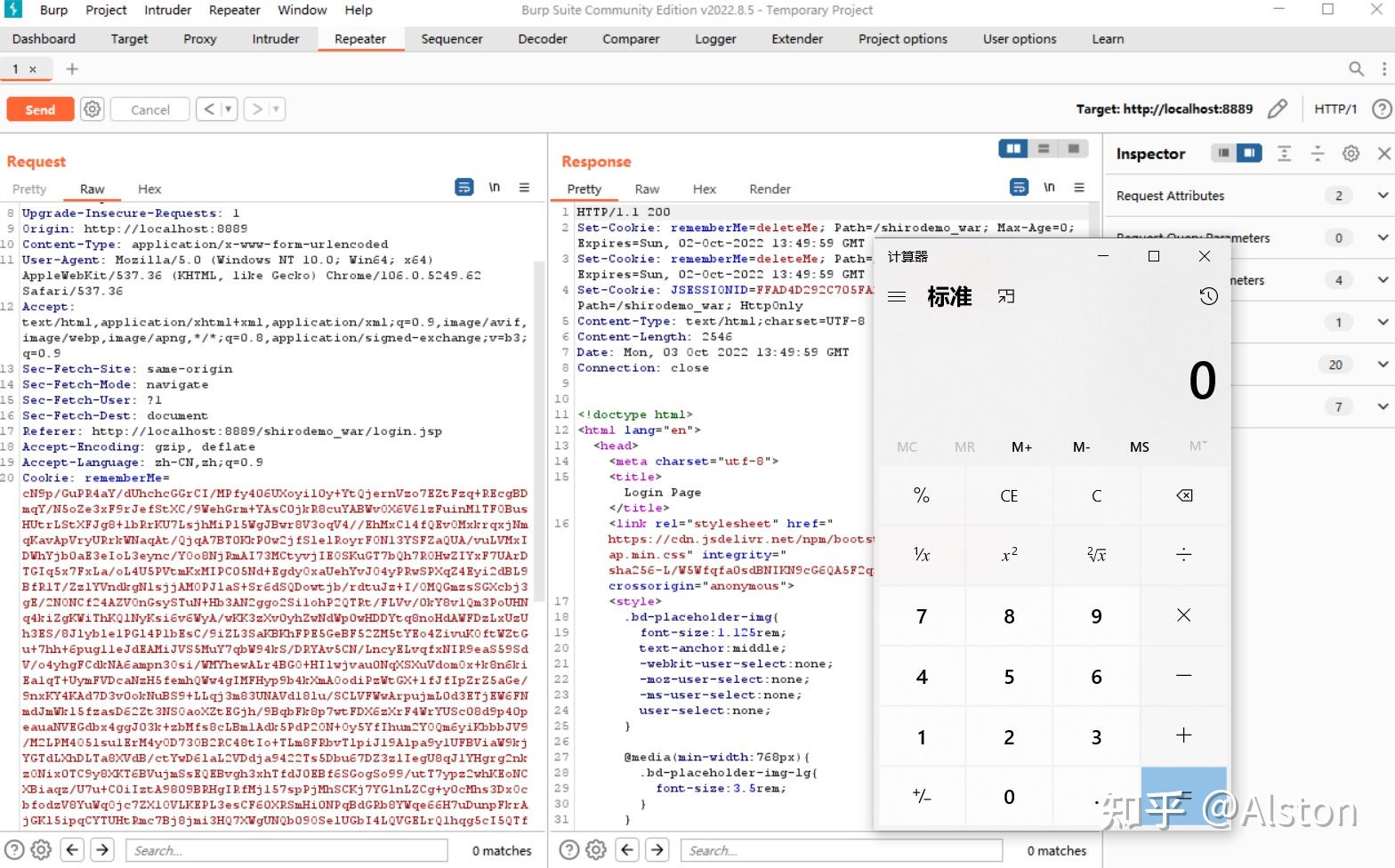Toggle word wrap in the Request editor
This screenshot has width=1395, height=868.
[464, 188]
